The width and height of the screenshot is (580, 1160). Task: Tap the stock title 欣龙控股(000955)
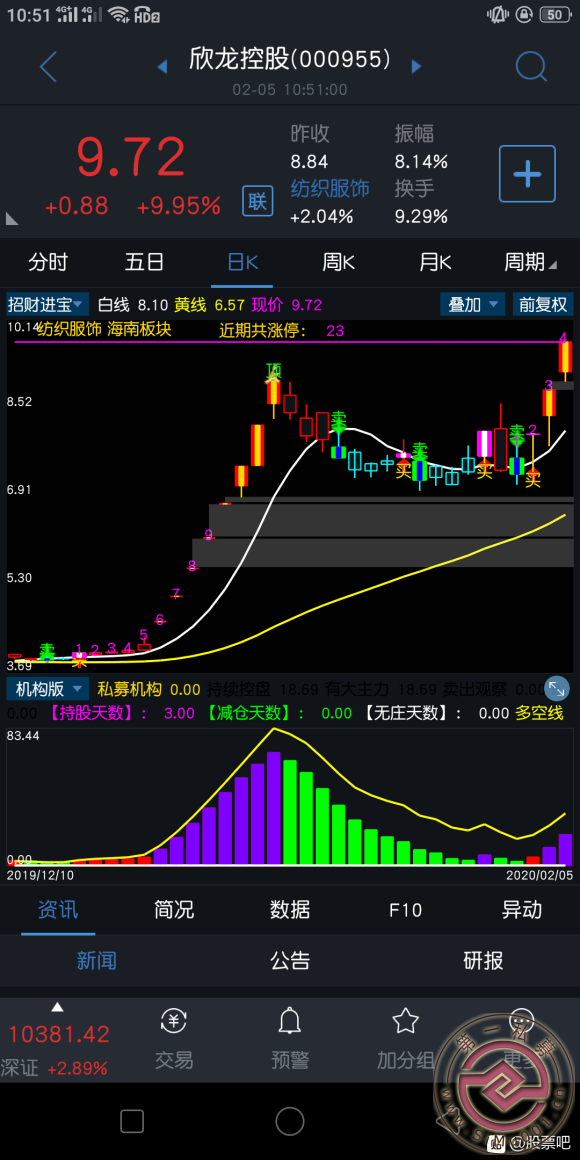click(289, 59)
